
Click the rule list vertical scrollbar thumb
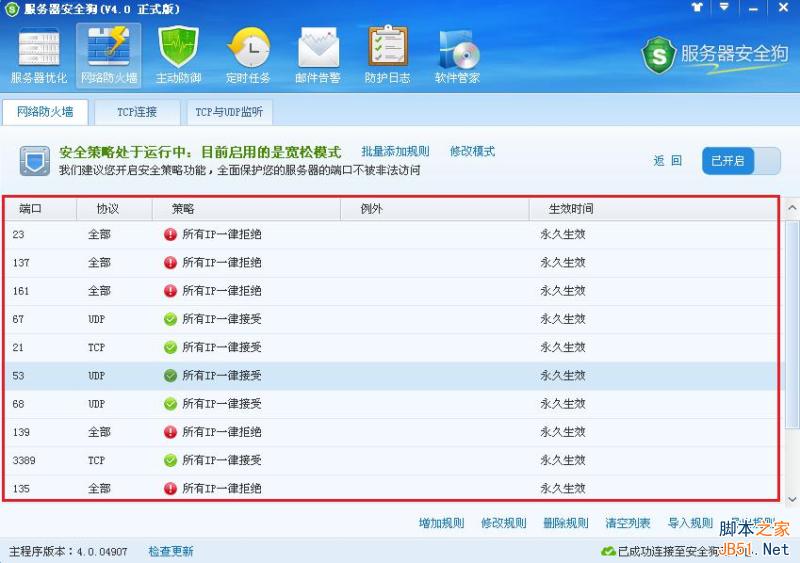click(792, 325)
